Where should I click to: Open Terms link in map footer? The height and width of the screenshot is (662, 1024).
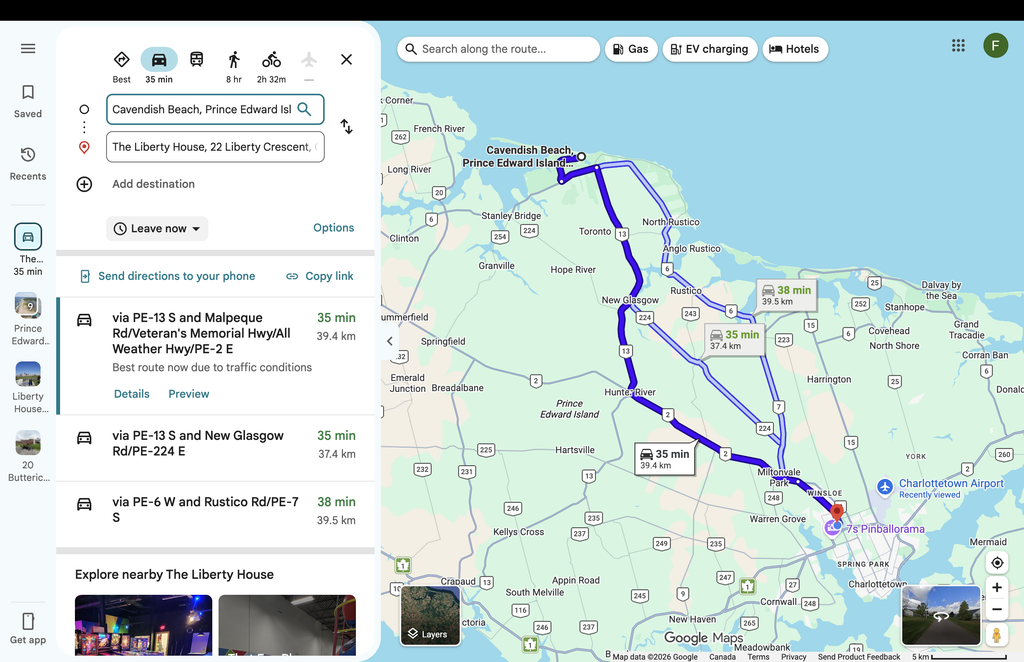click(x=758, y=657)
